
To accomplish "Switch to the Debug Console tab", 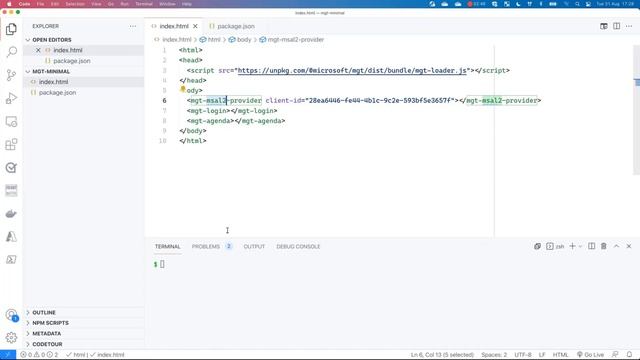I will point(298,247).
